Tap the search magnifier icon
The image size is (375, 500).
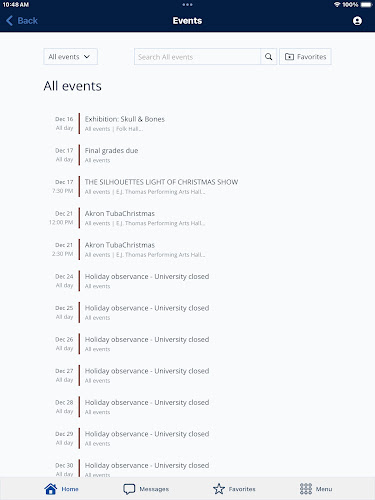(x=268, y=57)
